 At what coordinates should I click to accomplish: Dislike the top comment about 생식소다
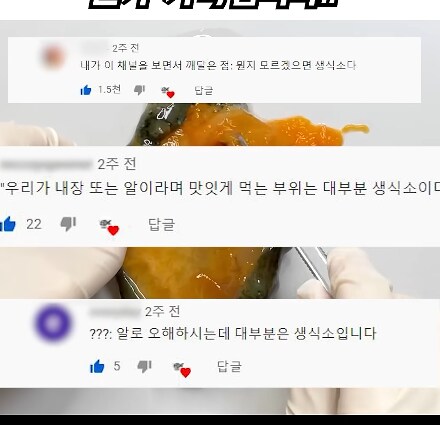(139, 90)
